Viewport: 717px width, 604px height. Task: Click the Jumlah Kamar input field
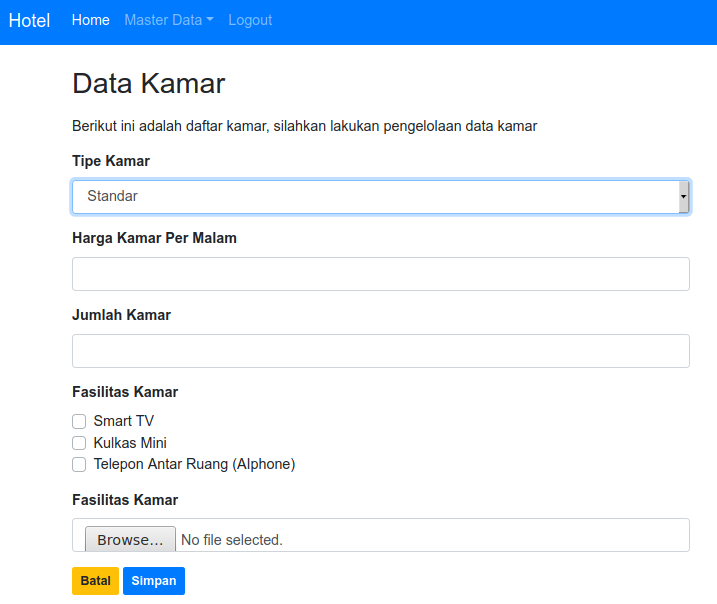click(x=381, y=351)
